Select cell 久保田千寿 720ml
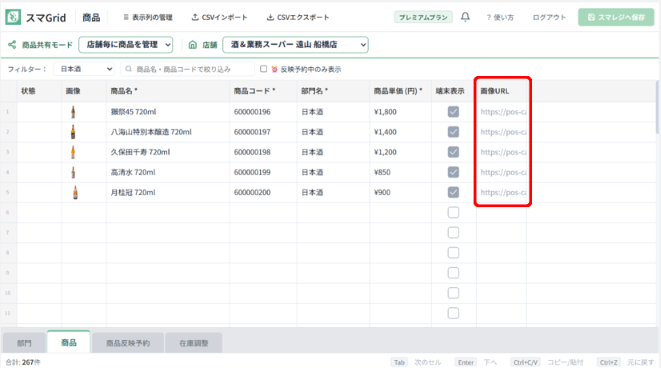This screenshot has height=368, width=661. pyautogui.click(x=168, y=152)
